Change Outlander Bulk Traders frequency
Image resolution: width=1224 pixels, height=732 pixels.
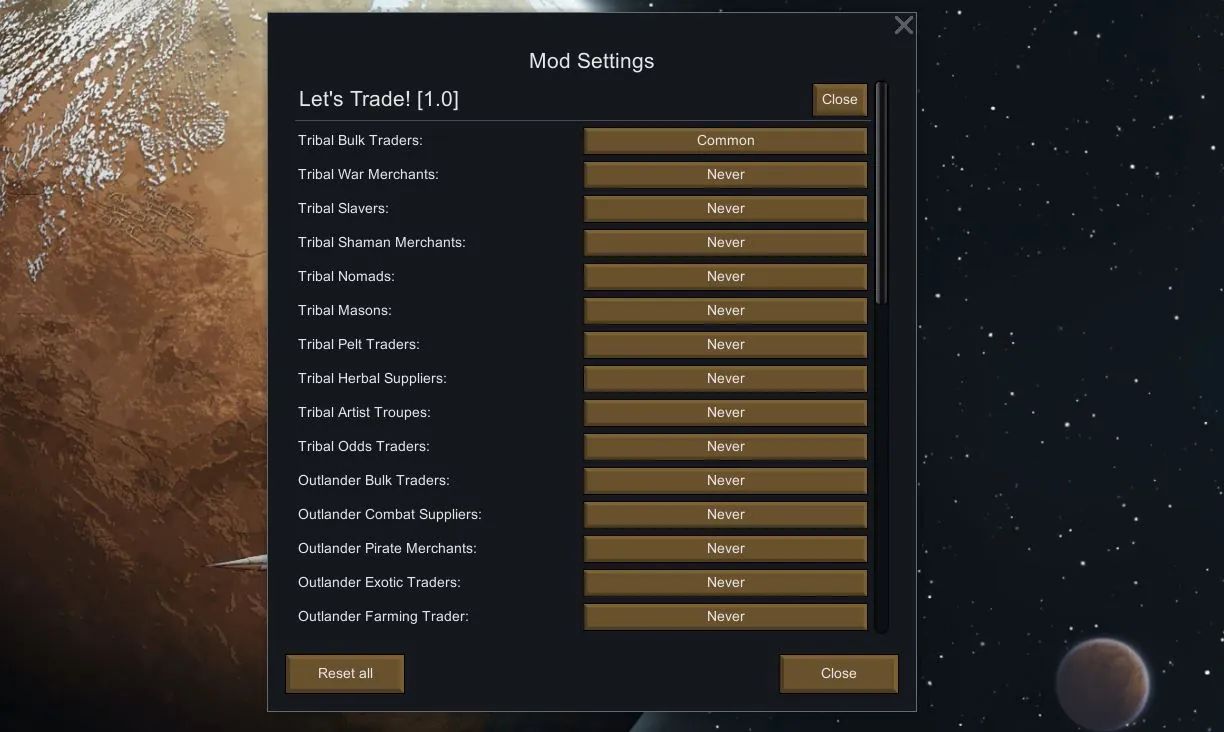[x=725, y=480]
